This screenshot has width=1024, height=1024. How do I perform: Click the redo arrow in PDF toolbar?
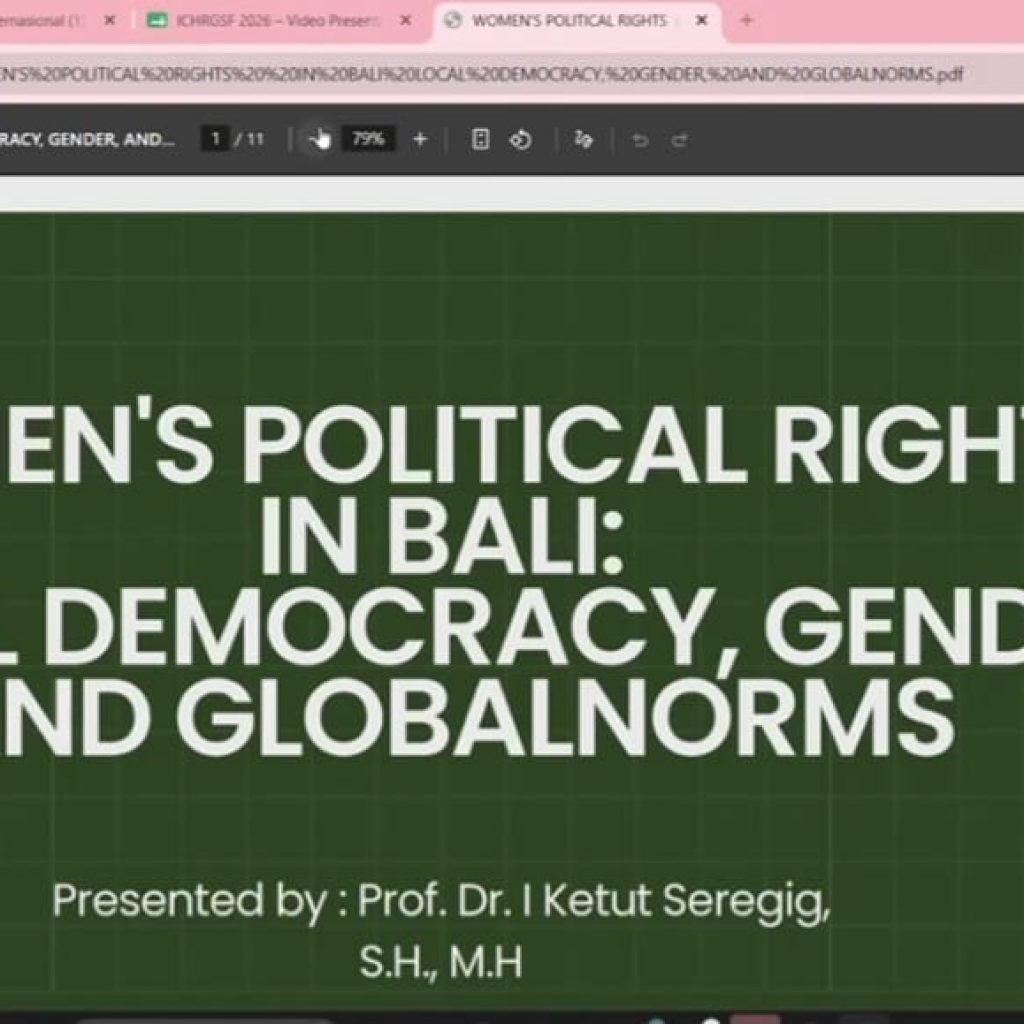680,140
